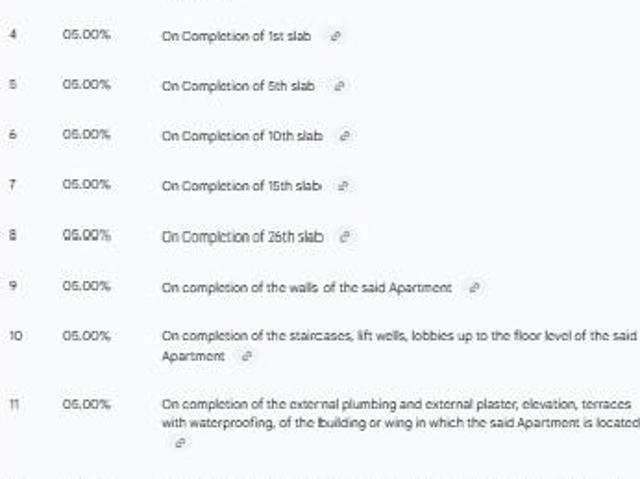Viewport: 640px width, 479px height.
Task: Select 'On Completion of 10th slab' text
Action: (x=242, y=136)
